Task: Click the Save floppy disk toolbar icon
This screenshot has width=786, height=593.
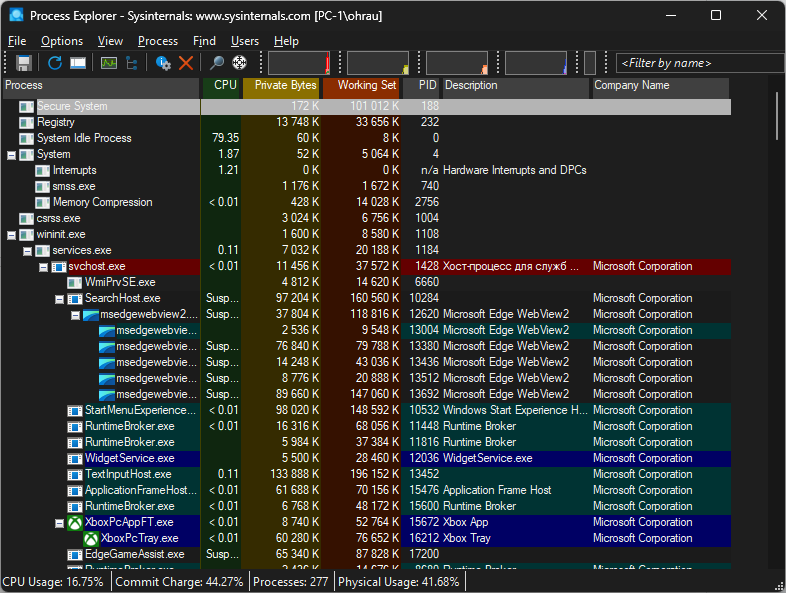Action: (24, 63)
